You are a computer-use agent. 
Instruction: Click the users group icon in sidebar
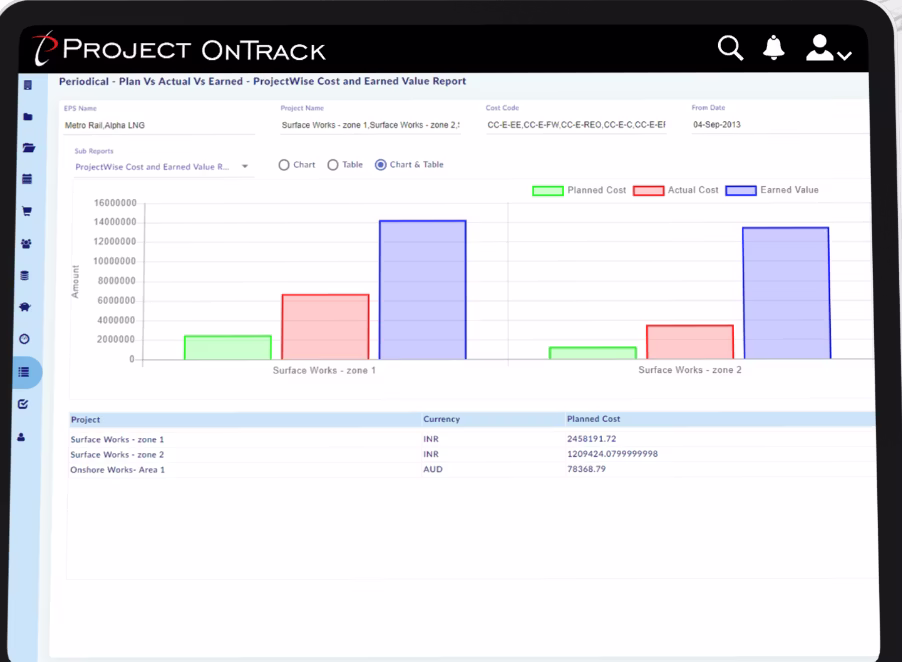25,243
